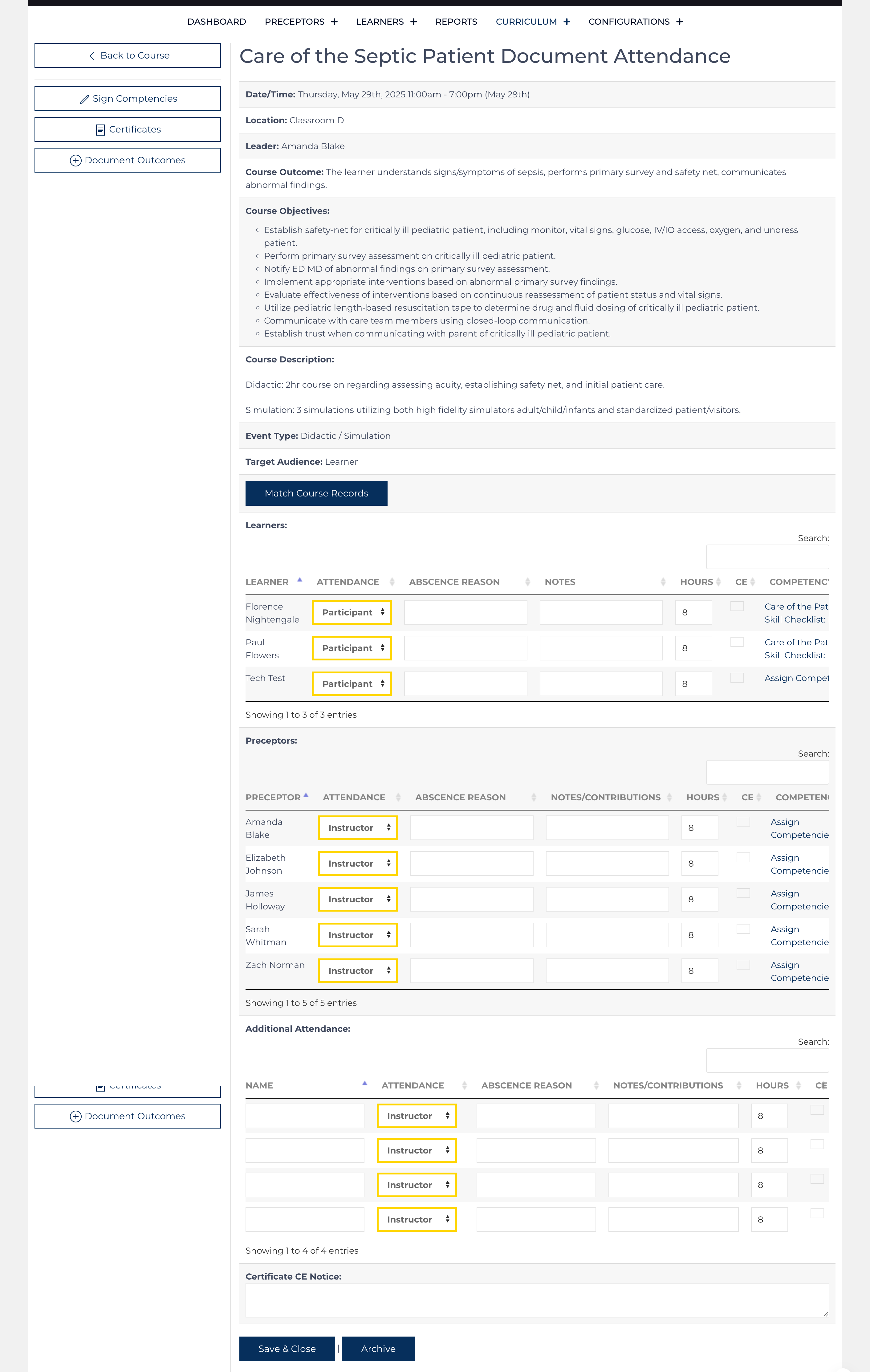
Task: Go to the DASHBOARD menu item
Action: point(217,22)
